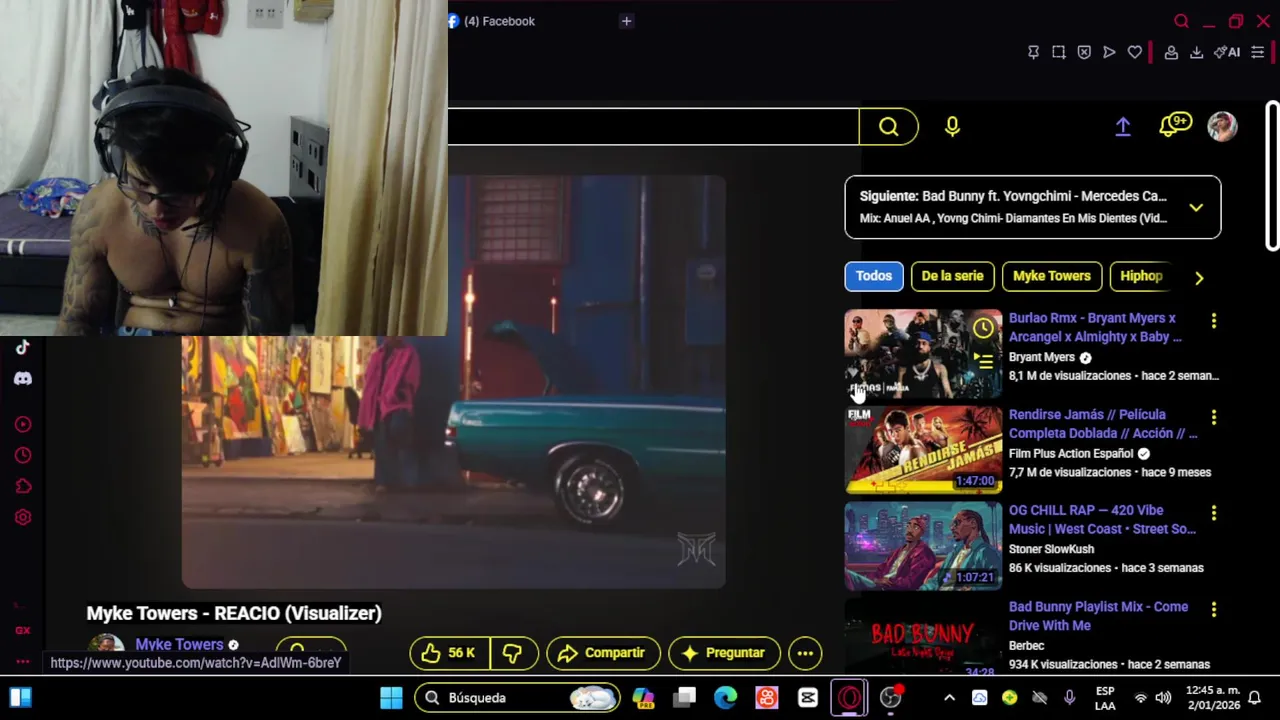Click the Myke Towers REACIO video player

(x=453, y=382)
